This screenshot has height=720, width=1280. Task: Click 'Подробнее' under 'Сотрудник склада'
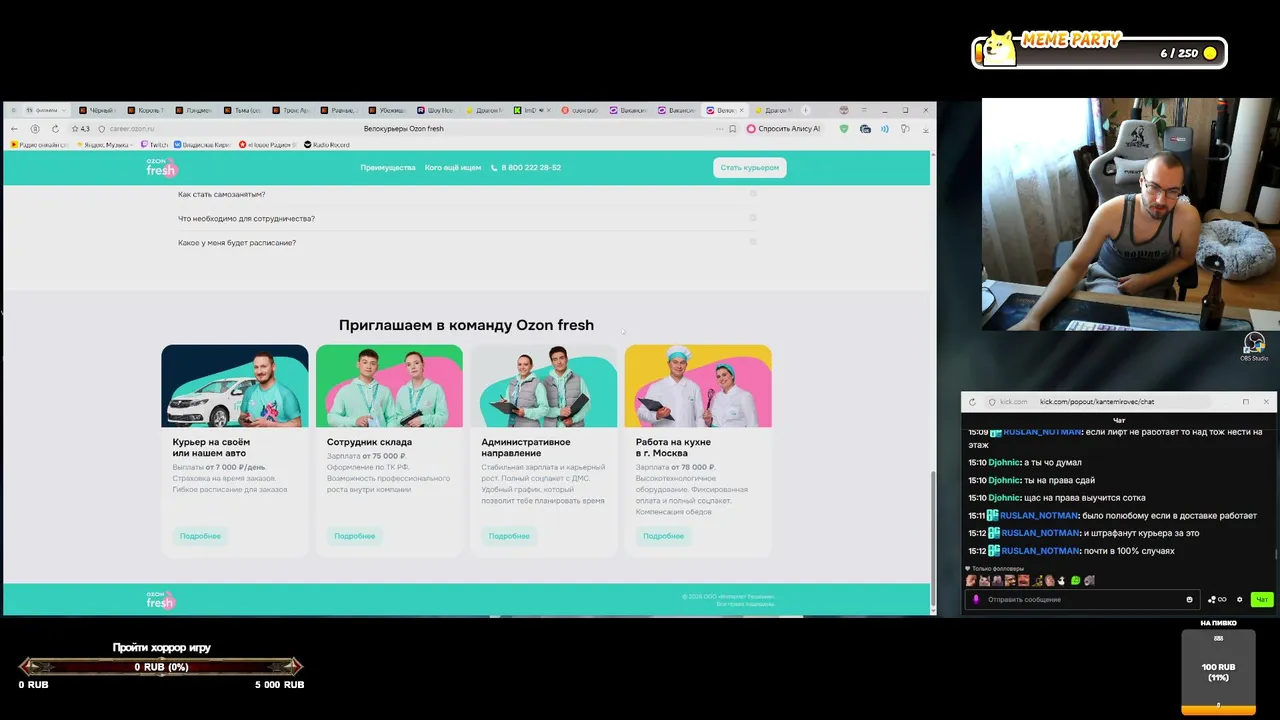(x=355, y=536)
